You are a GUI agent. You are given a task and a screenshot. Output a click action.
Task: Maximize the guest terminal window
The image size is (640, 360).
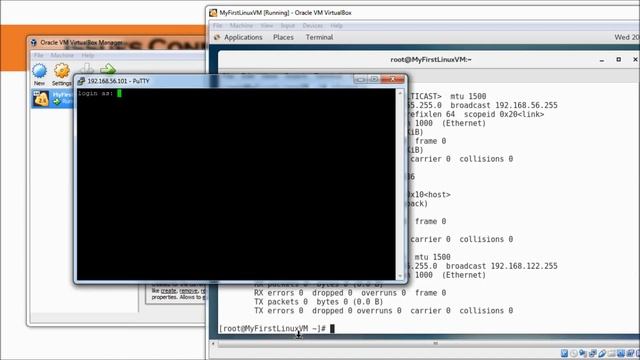click(x=618, y=60)
